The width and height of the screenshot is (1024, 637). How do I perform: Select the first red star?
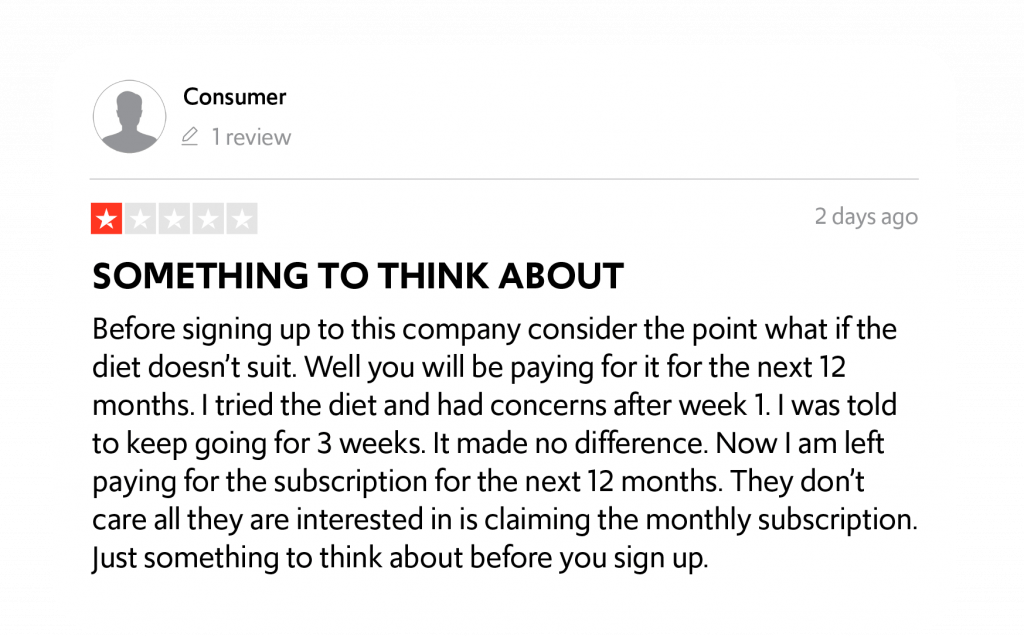coord(106,218)
